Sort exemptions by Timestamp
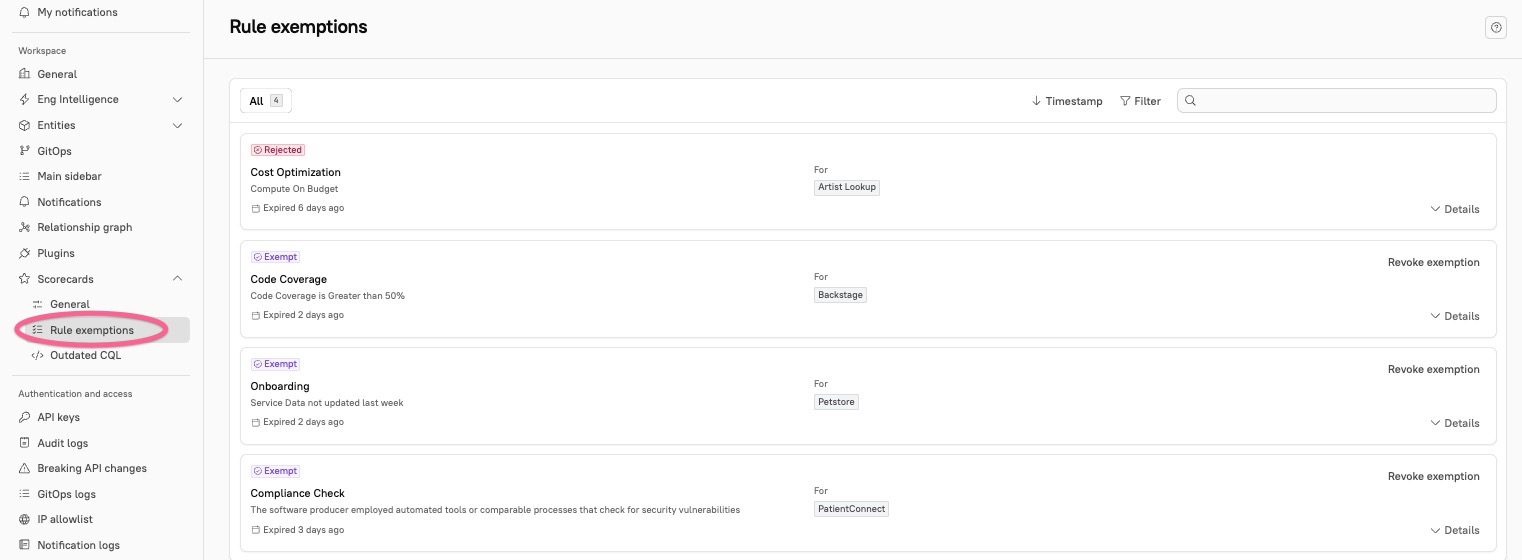The width and height of the screenshot is (1522, 560). 1067,101
